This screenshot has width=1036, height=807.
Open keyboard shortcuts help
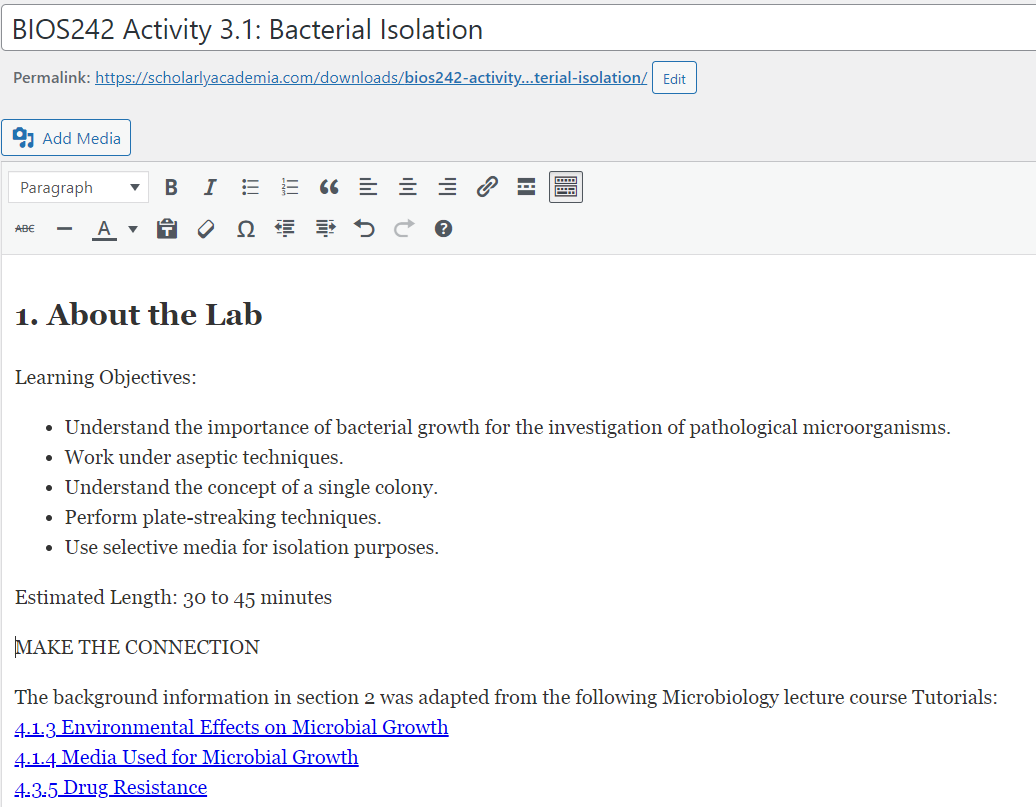[443, 229]
